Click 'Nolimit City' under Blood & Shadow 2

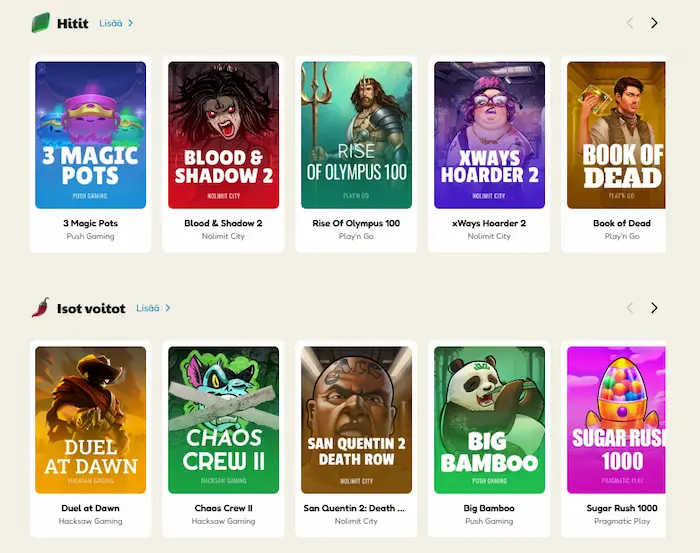pos(223,236)
